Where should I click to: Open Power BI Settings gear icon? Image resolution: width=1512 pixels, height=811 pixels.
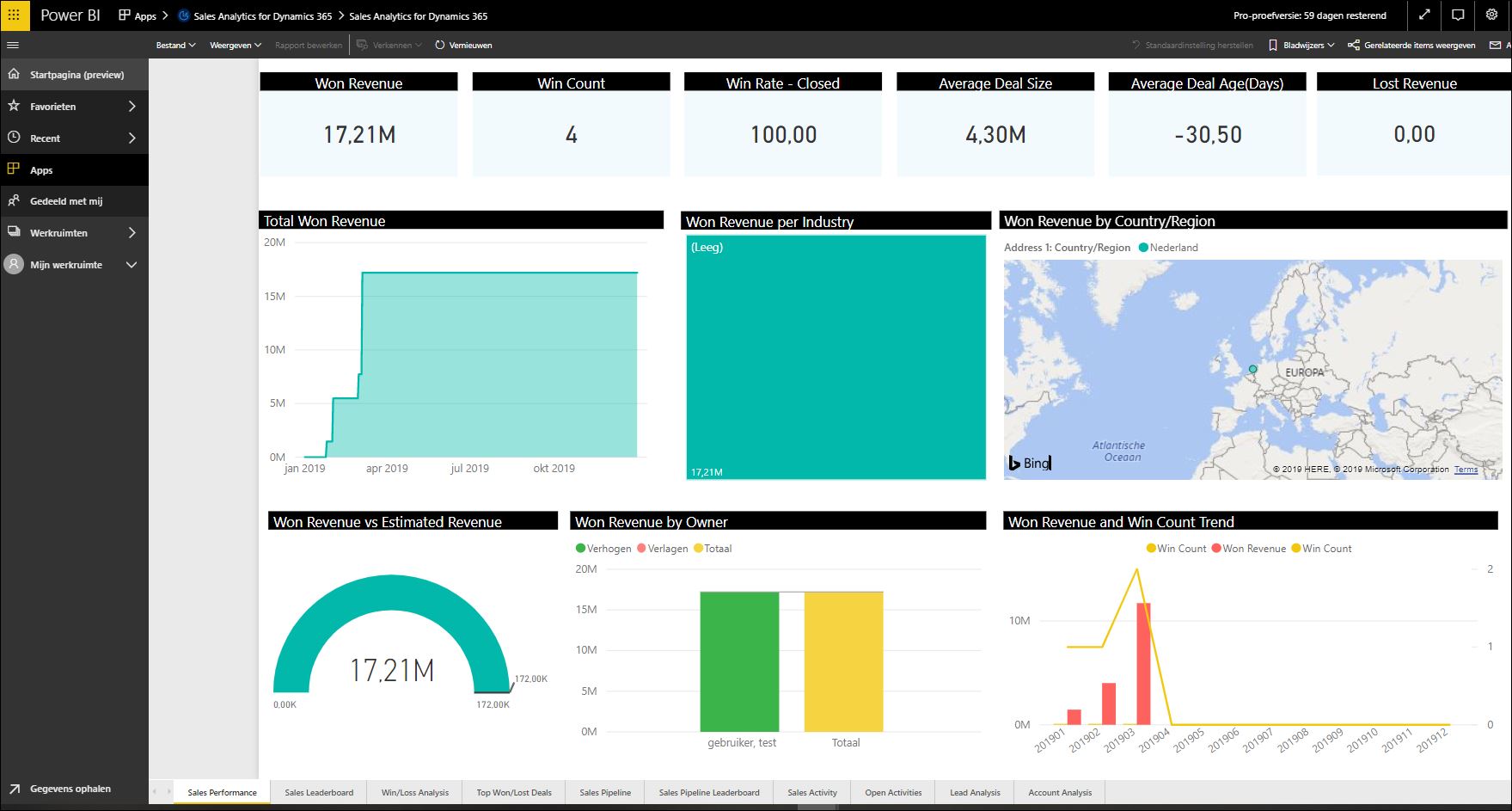point(1491,15)
